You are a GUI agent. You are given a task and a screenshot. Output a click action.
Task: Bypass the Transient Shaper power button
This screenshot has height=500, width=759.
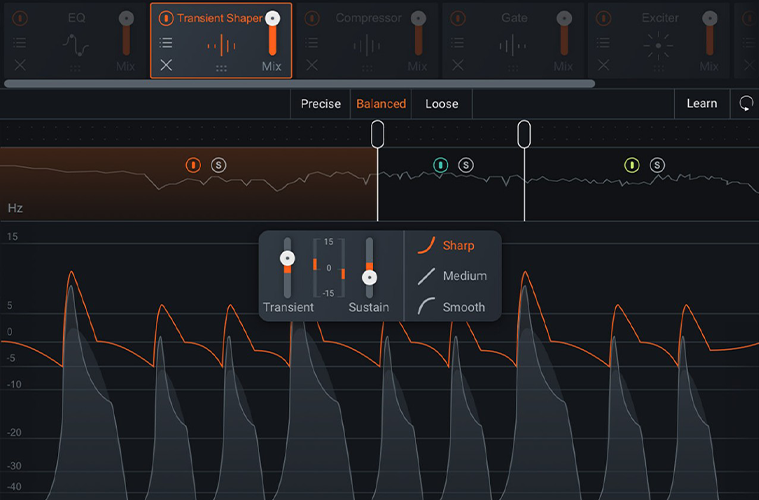[166, 18]
